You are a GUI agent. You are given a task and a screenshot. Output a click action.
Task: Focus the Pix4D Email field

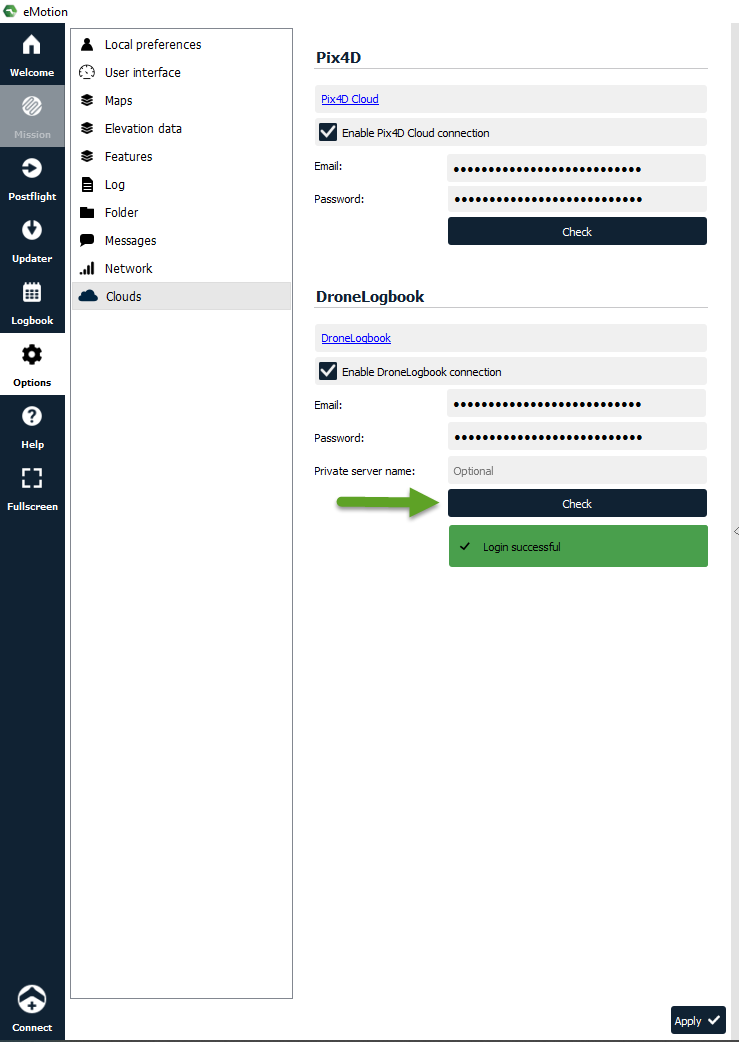click(x=576, y=168)
